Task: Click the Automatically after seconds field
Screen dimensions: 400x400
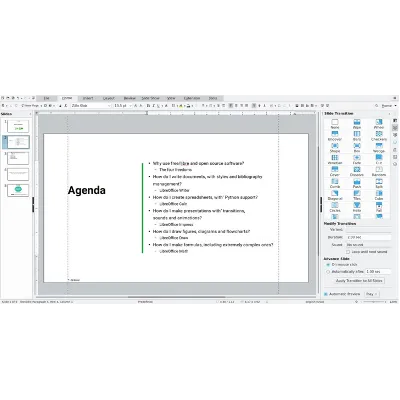Action: 378,272
